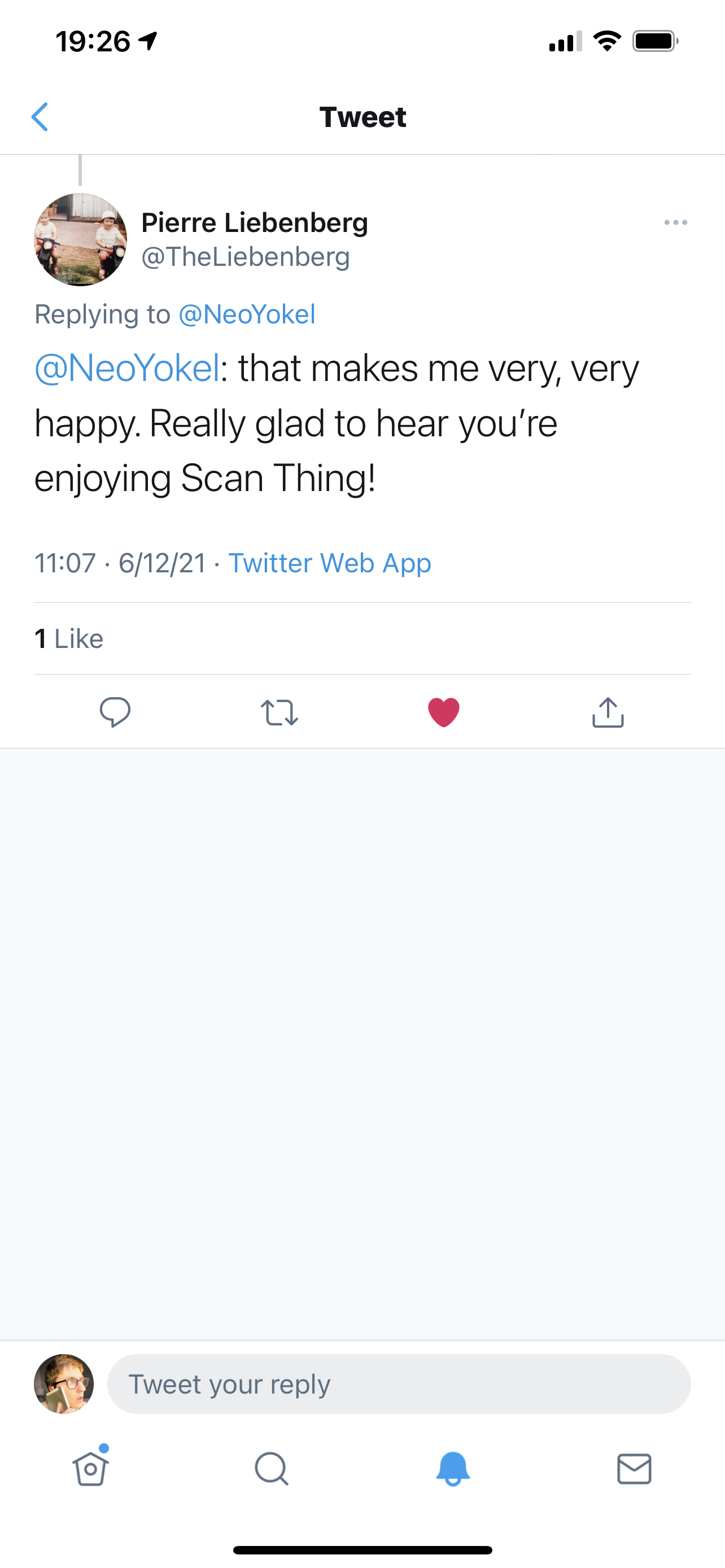Tap the reply speech bubble icon
725x1568 pixels.
point(115,712)
